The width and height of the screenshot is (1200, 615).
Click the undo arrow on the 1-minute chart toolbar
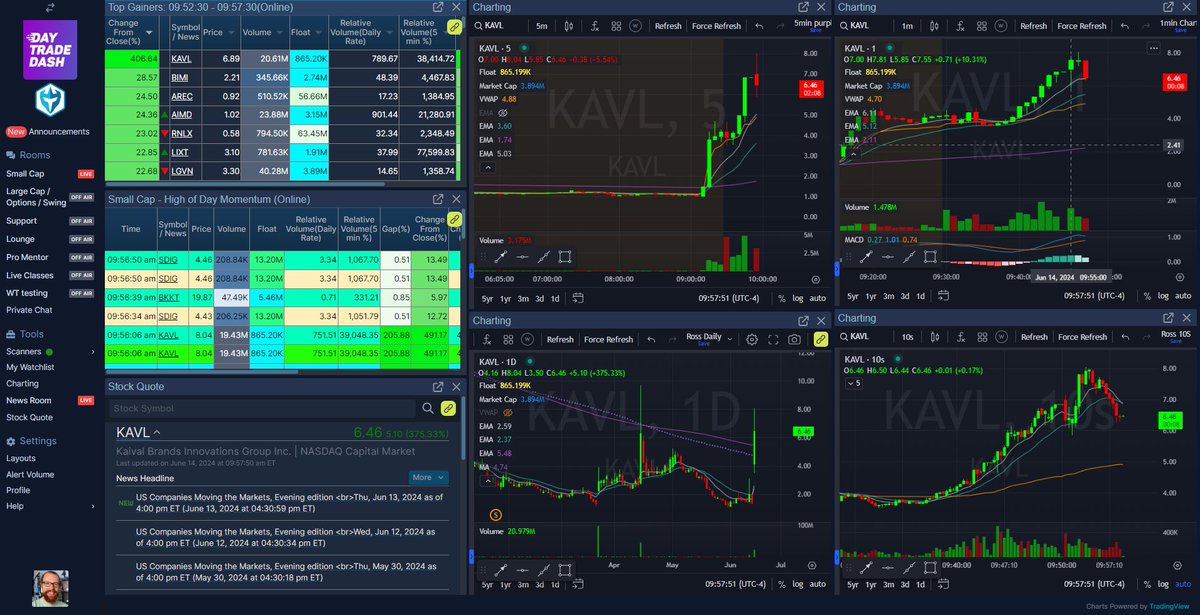click(x=1125, y=26)
